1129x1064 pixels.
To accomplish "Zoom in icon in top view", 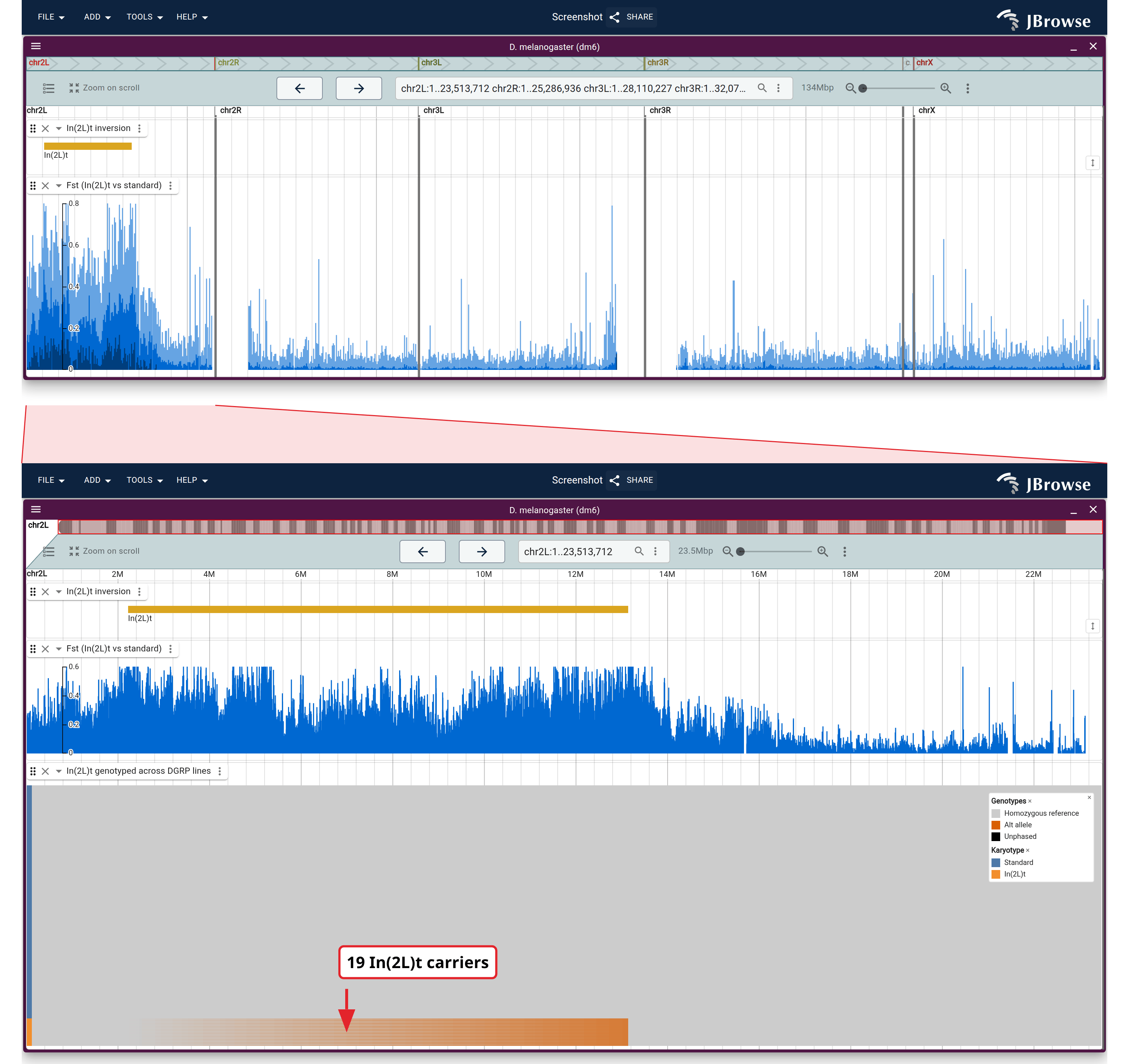I will click(946, 88).
